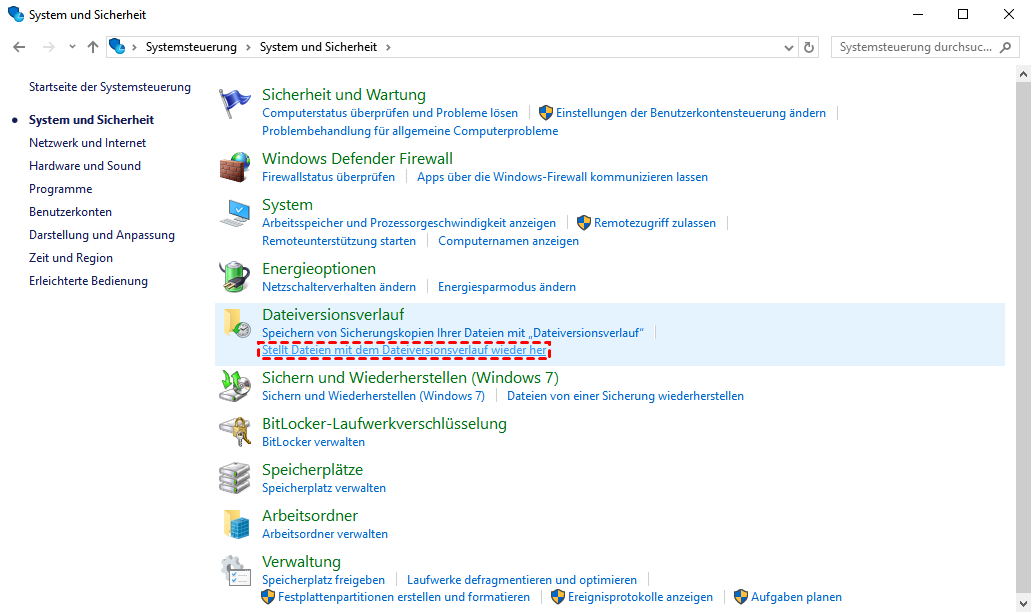
Task: Expand chevron after Systemsteuerung breadcrumb
Action: [x=249, y=47]
